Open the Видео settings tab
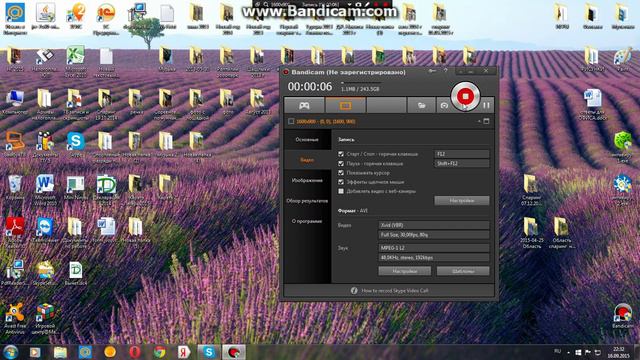 tap(307, 160)
